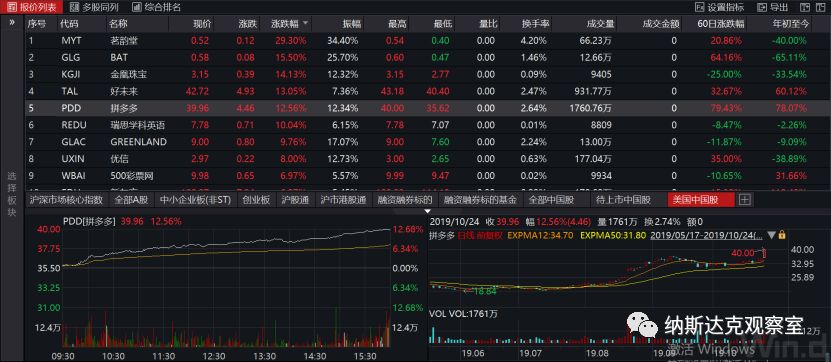Sort by the 60日涨跌幅 column header
The width and height of the screenshot is (831, 362).
(722, 24)
